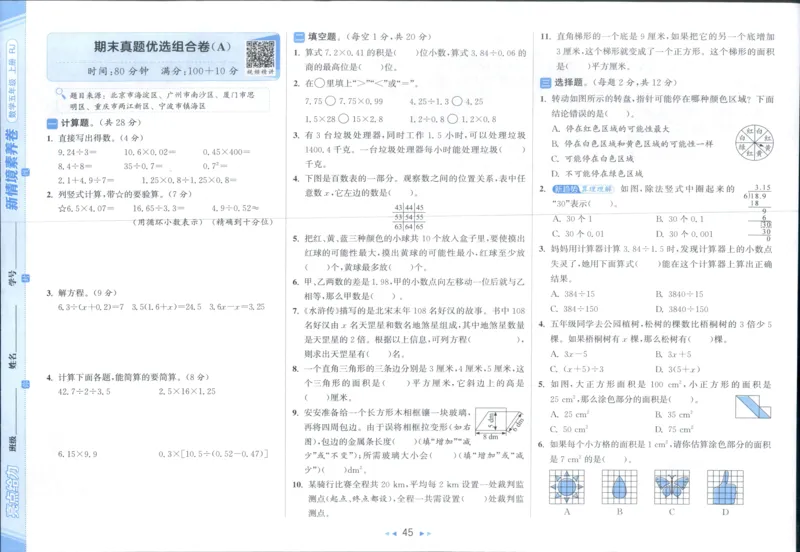Go to the previous page arrow beside 45
The height and width of the screenshot is (552, 800).
391,533
